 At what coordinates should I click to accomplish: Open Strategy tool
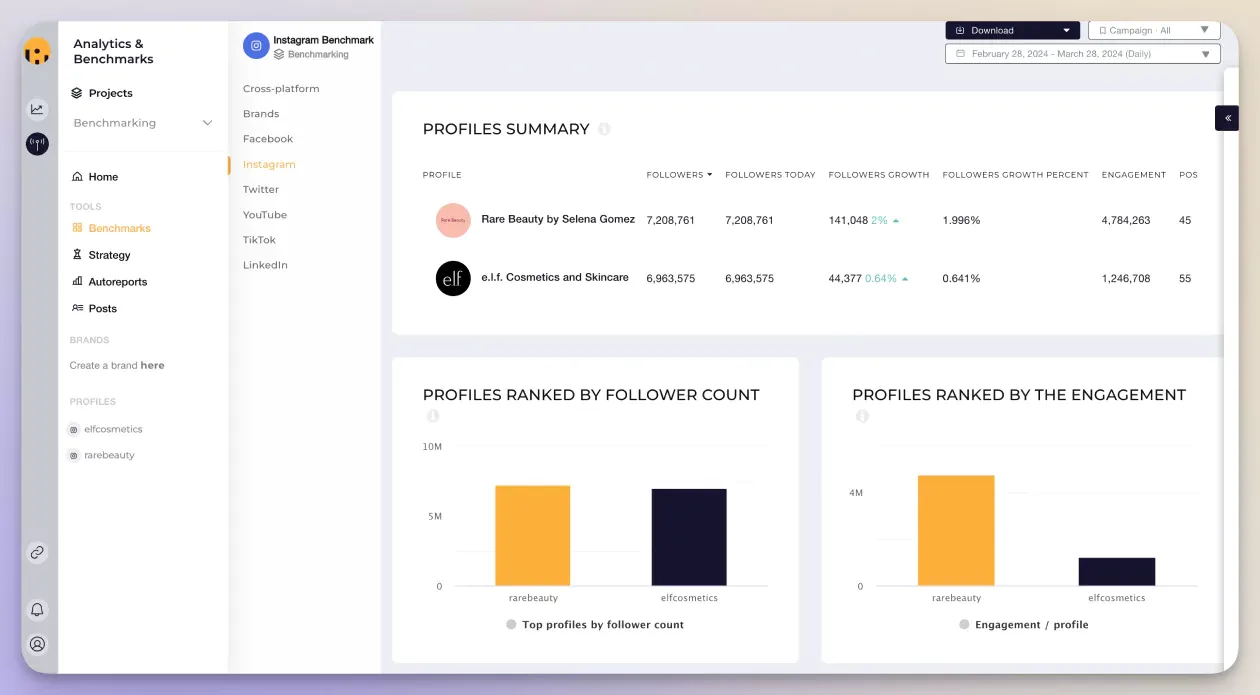coord(101,255)
